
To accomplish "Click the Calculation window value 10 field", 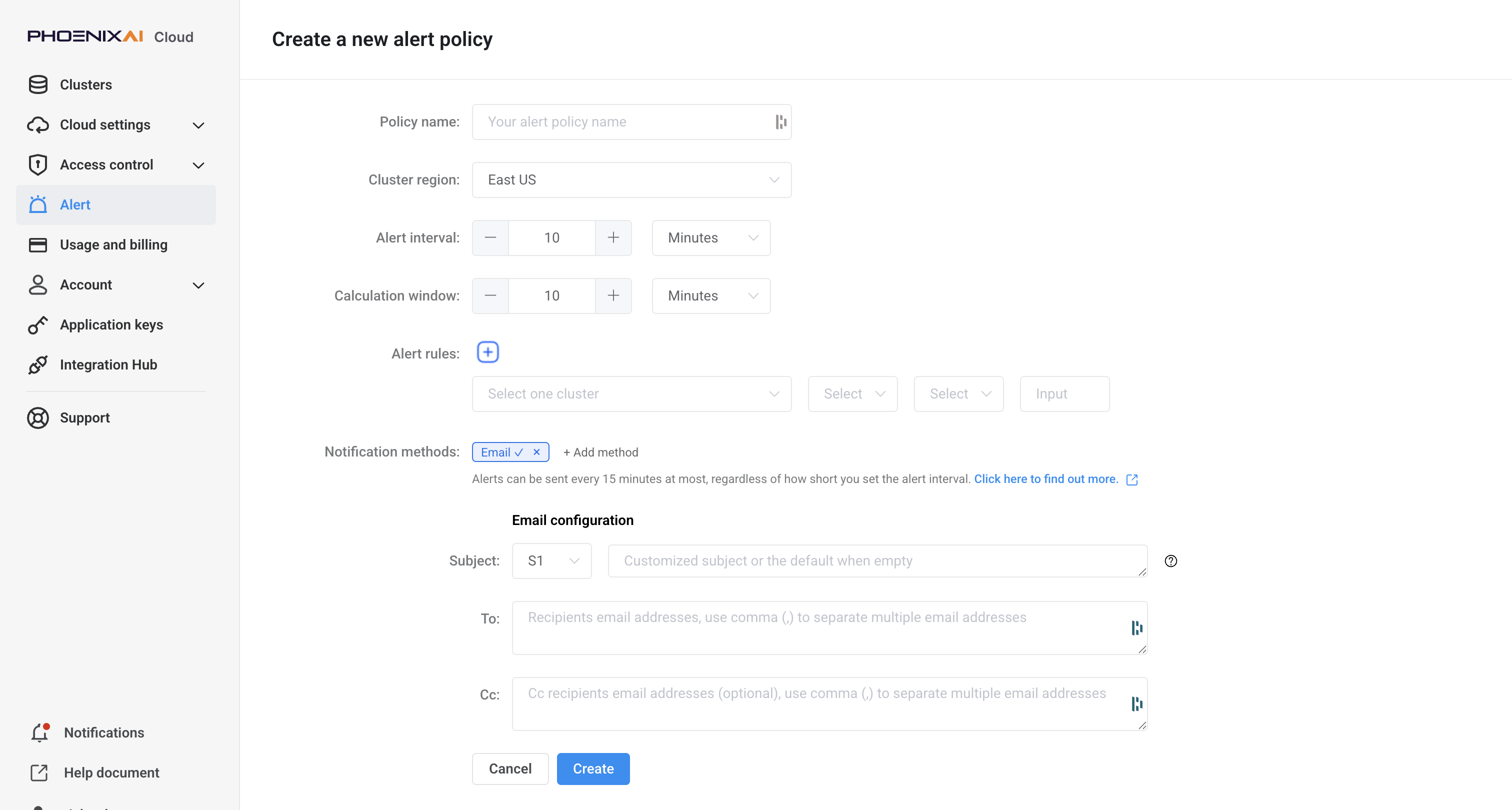I will point(551,295).
